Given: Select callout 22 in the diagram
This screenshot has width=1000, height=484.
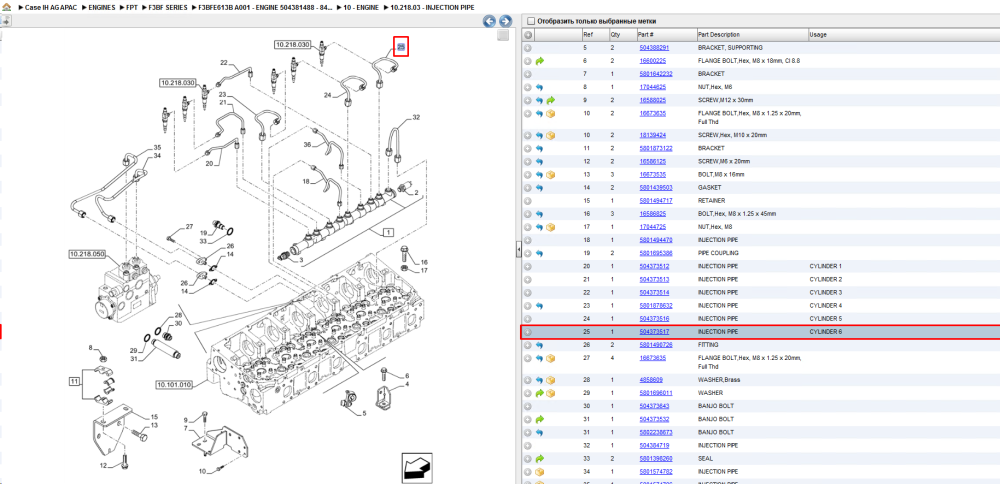Looking at the screenshot, I should point(224,62).
